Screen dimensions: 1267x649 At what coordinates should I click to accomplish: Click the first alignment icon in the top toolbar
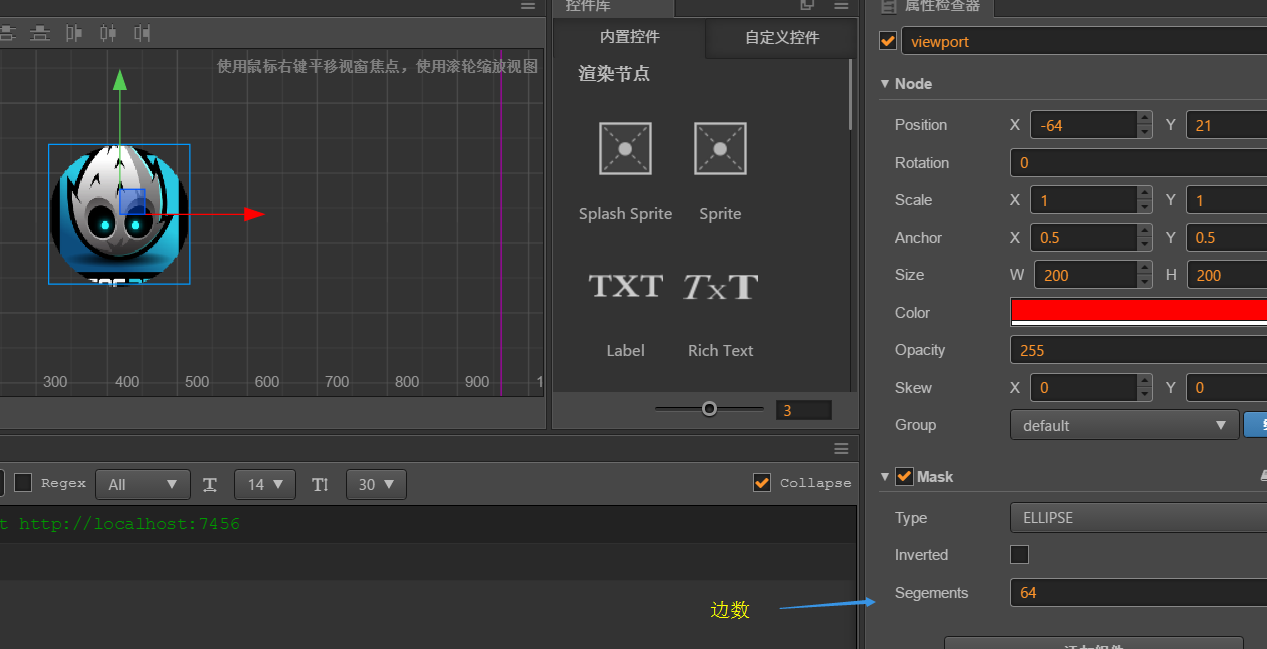8,32
